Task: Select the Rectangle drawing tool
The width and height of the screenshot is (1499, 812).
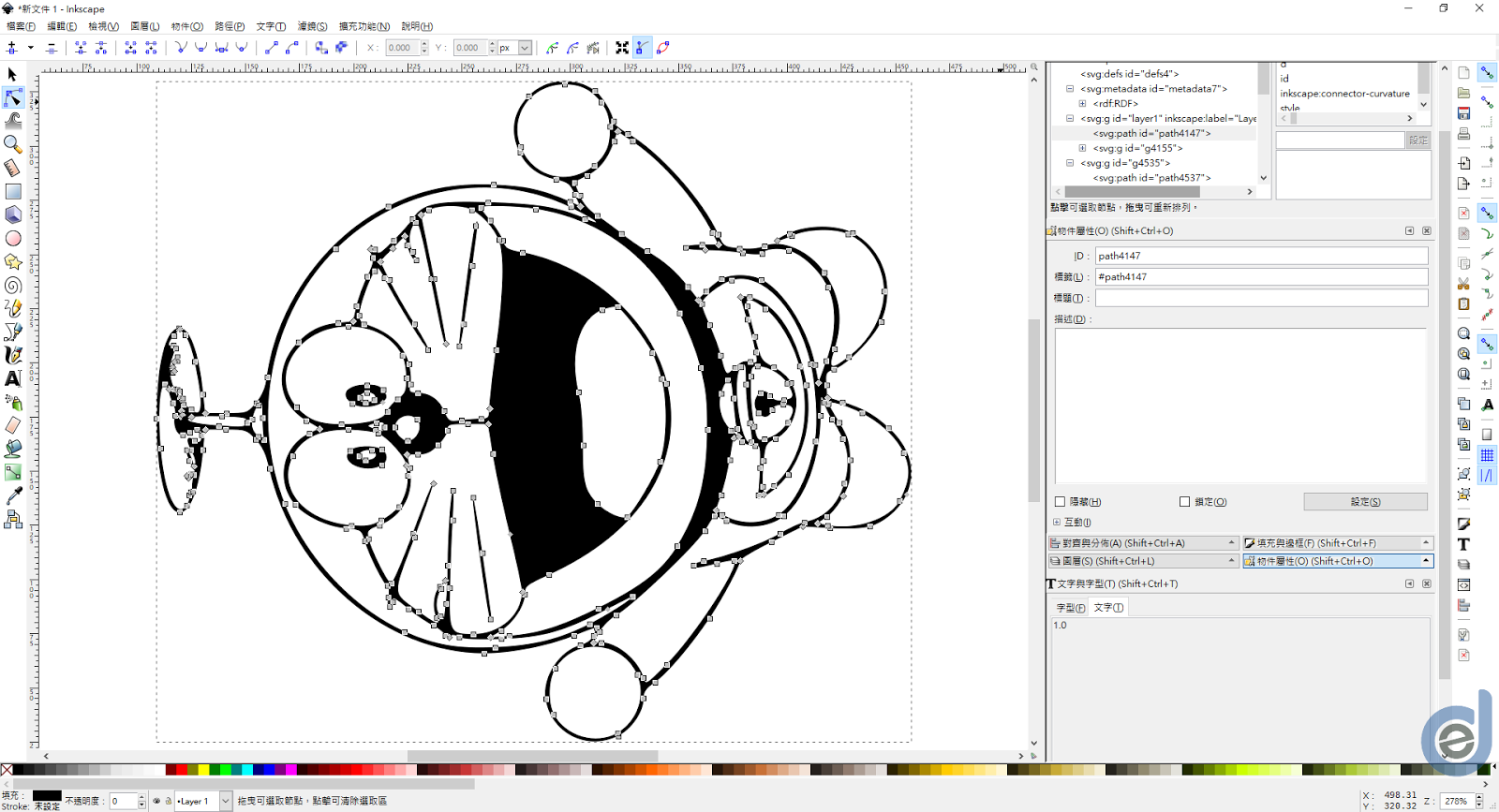Action: pos(13,191)
